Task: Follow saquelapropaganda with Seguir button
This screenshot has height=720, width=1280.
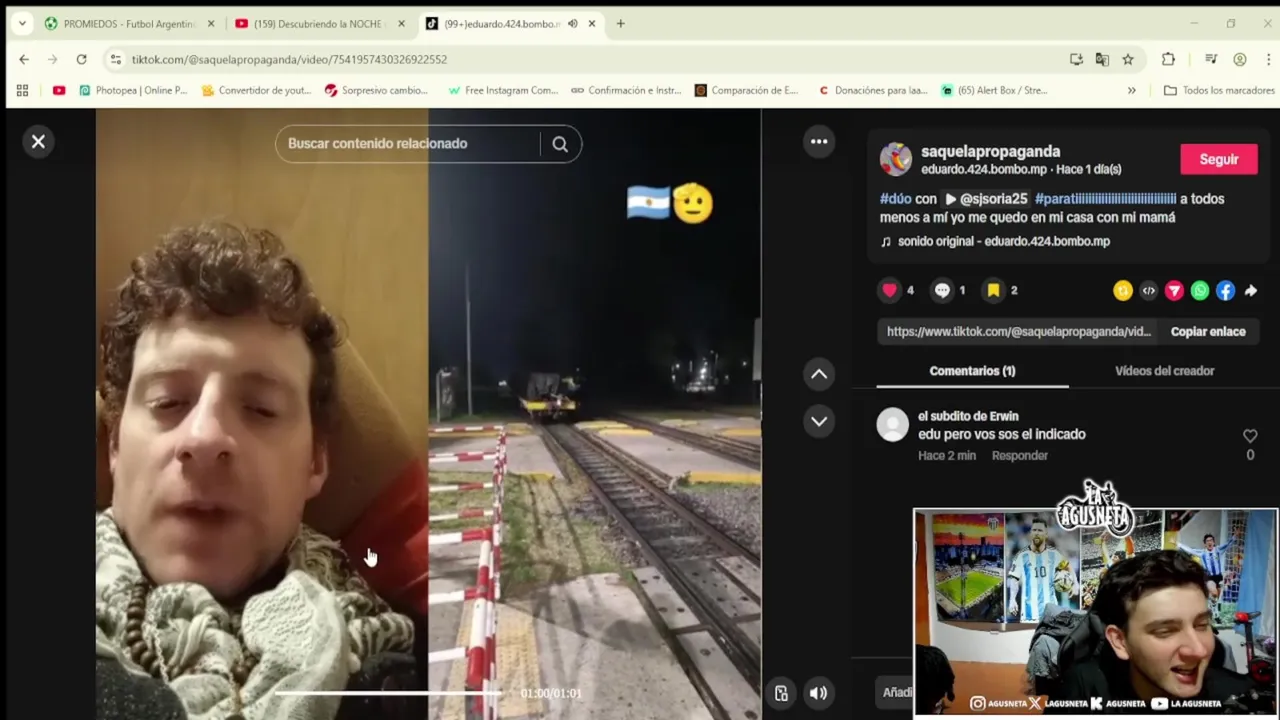Action: pyautogui.click(x=1219, y=159)
